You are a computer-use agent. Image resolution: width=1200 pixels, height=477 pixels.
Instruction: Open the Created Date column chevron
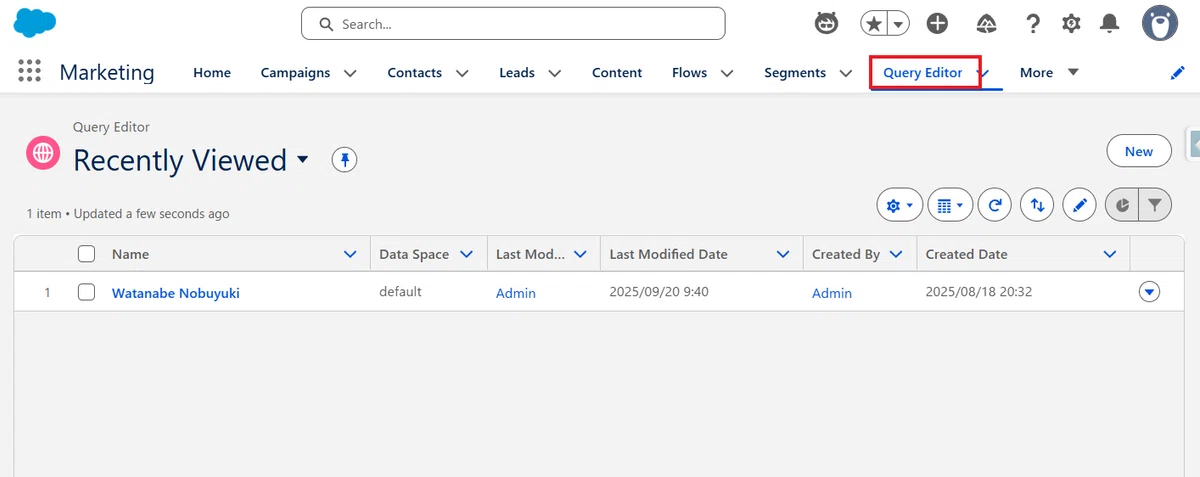pos(1109,254)
